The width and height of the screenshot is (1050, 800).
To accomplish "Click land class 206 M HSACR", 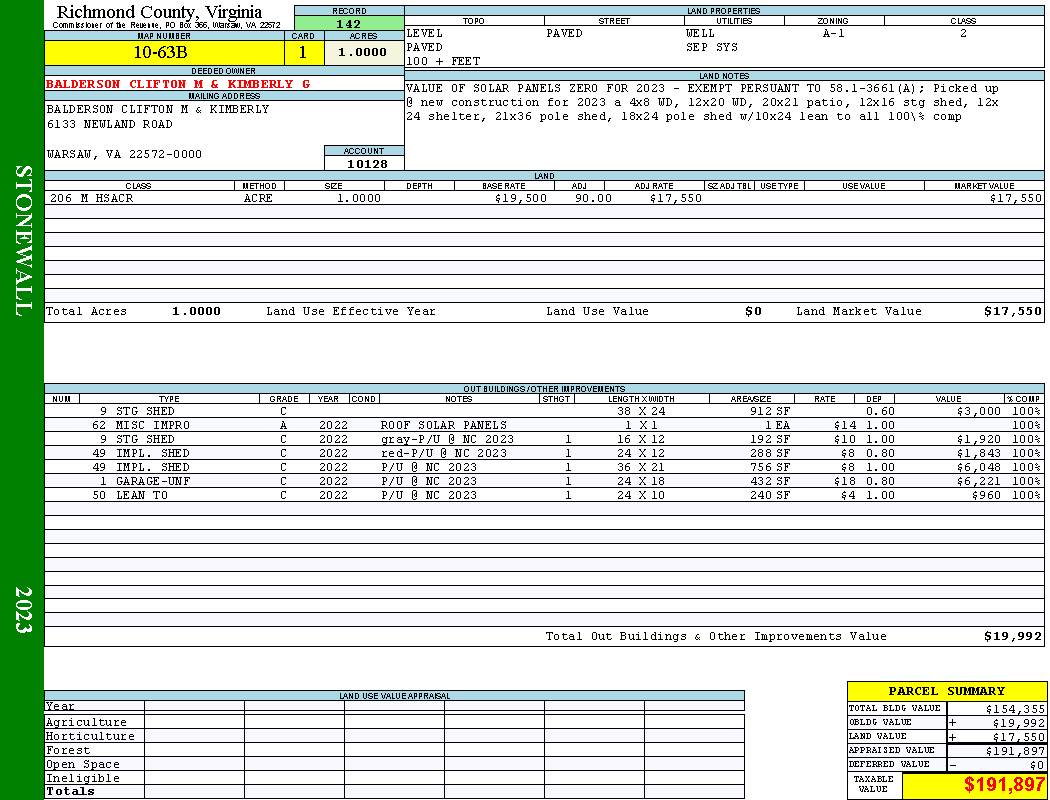I will [x=91, y=198].
